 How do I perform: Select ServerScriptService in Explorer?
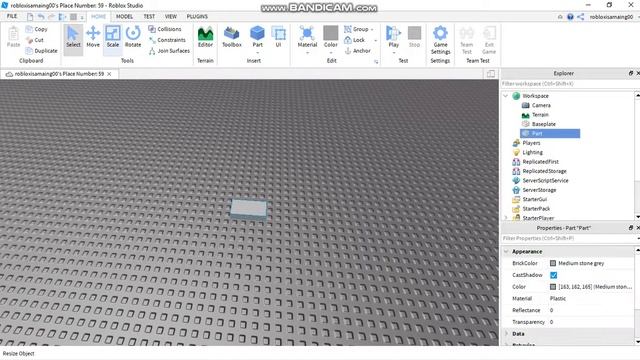[540, 180]
